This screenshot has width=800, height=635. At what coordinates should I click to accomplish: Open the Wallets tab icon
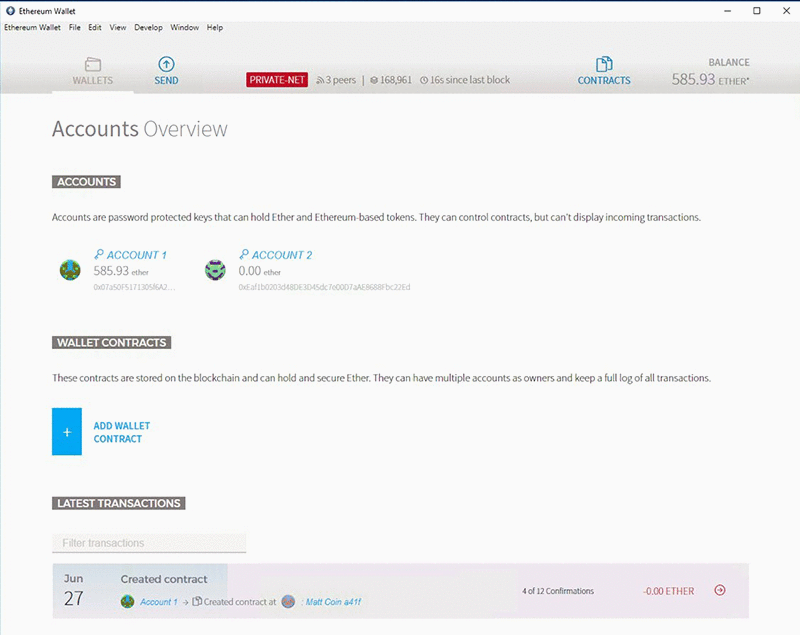(93, 64)
